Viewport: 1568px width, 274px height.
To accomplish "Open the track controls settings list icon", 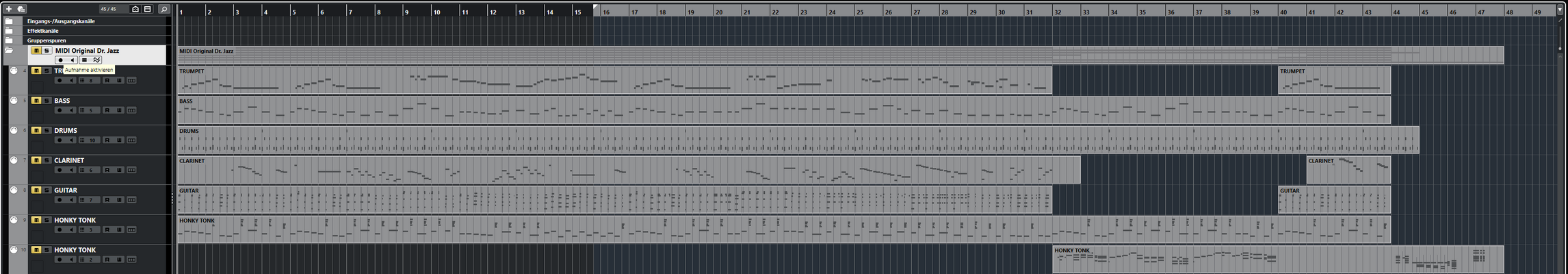I will pyautogui.click(x=147, y=9).
